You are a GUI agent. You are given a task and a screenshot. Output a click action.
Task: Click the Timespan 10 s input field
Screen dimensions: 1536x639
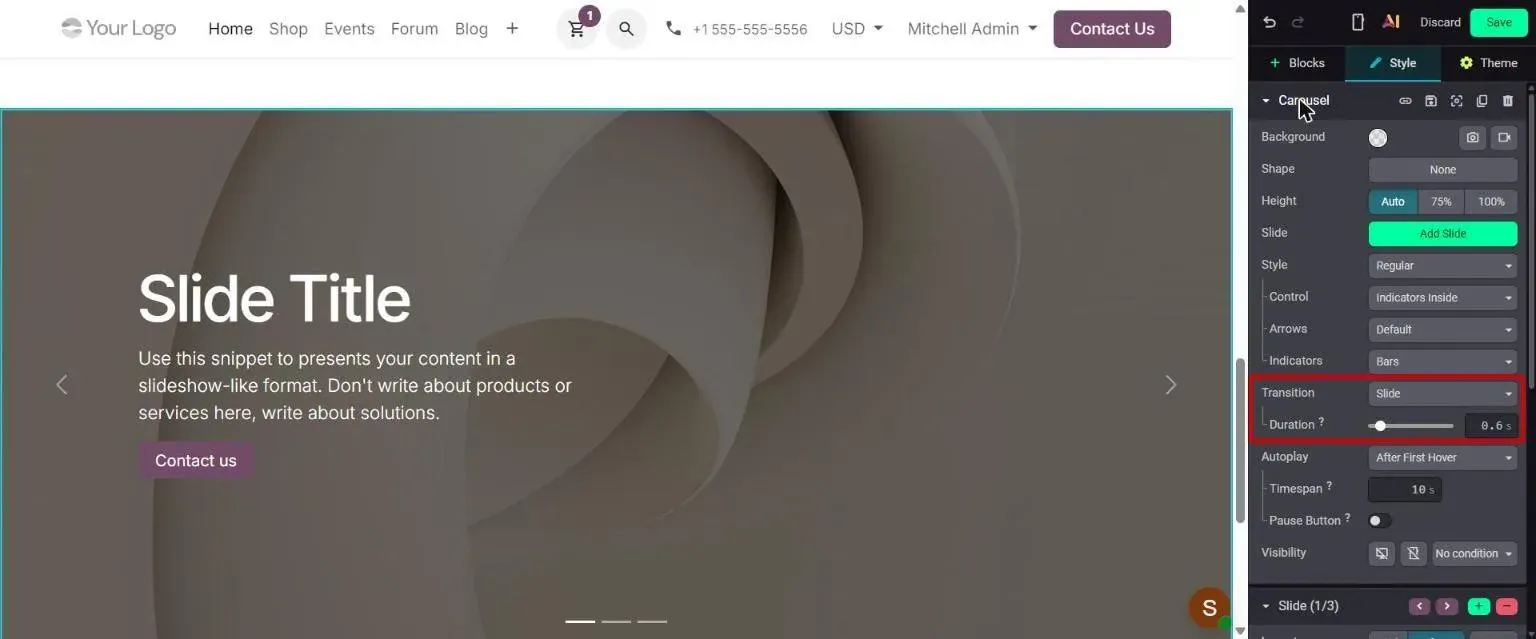[x=1405, y=490]
